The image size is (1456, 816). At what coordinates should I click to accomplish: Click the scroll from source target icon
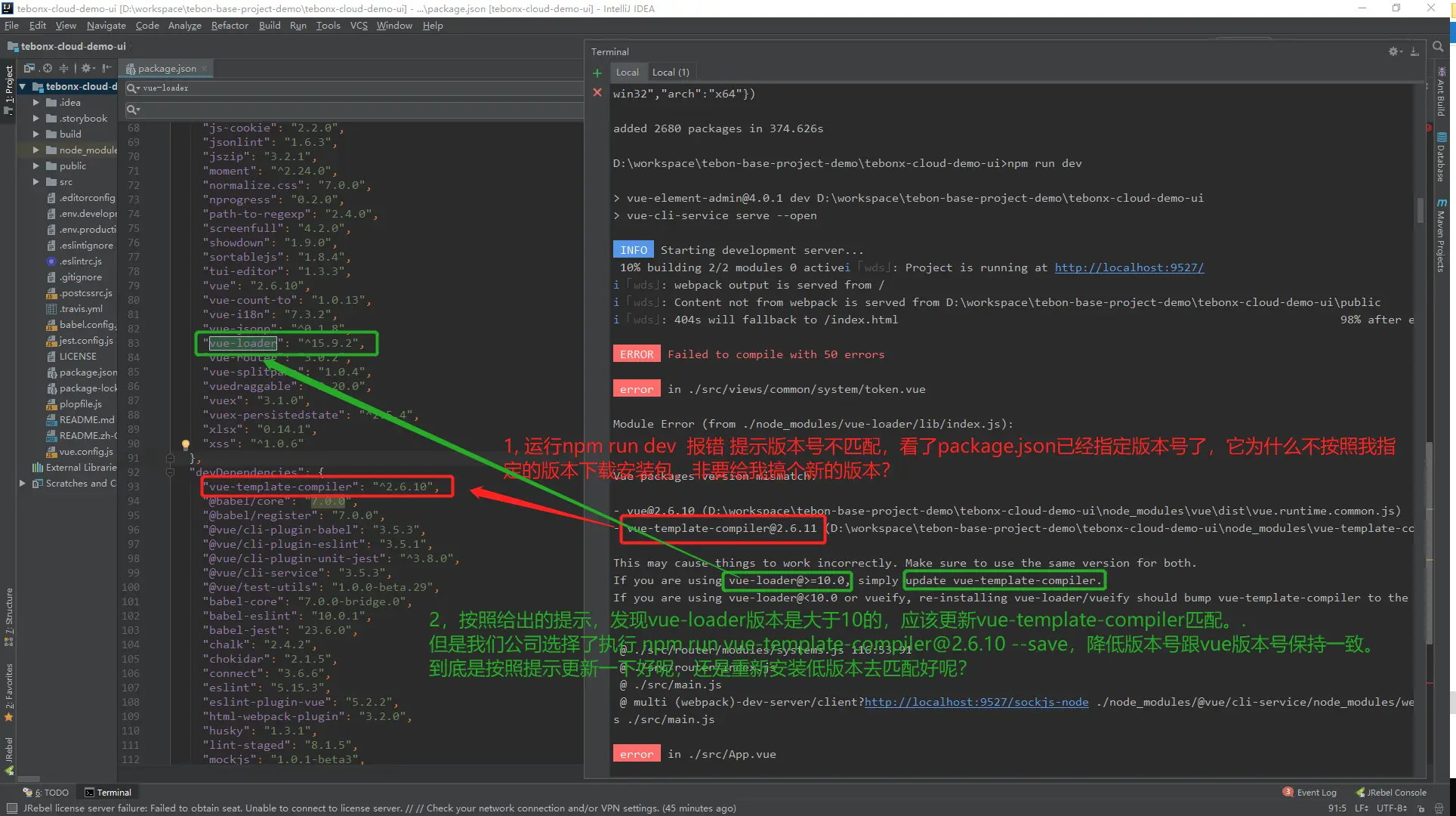[x=47, y=68]
